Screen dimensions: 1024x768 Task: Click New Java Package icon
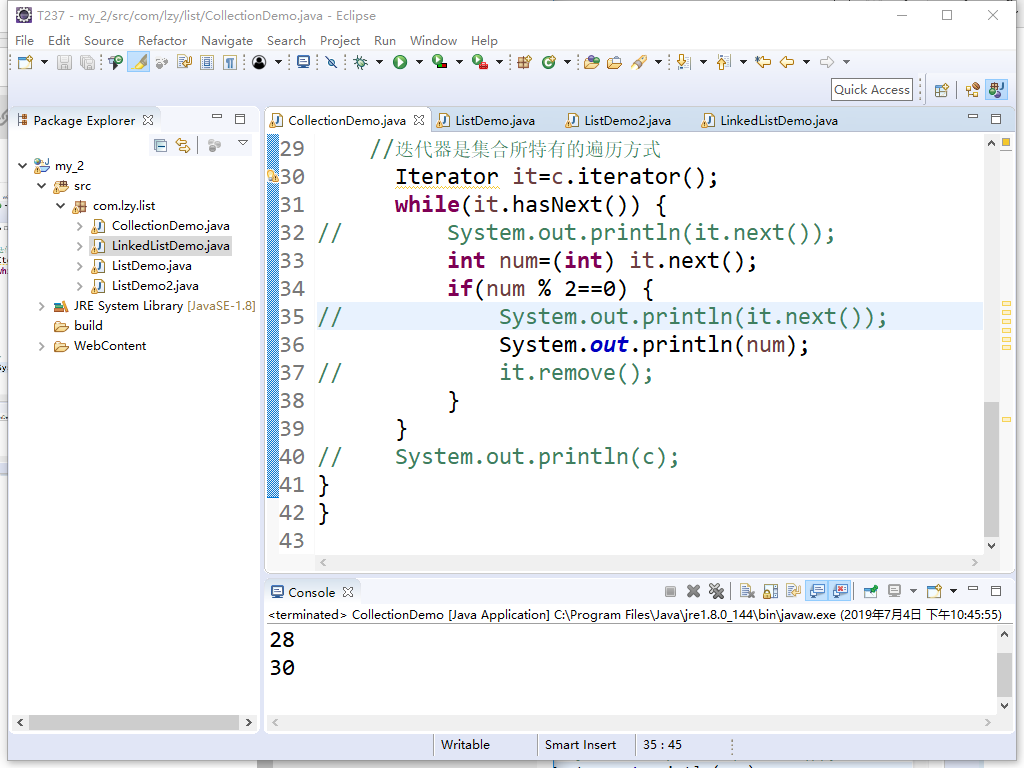524,62
